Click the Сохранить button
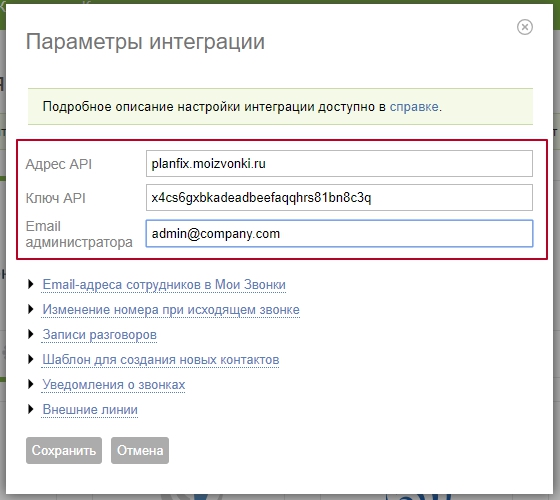This screenshot has height=500, width=560. click(64, 450)
